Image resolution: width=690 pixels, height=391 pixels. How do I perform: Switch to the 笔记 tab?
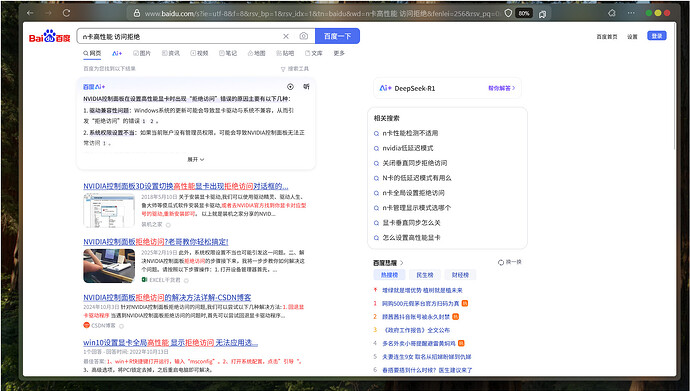click(228, 53)
